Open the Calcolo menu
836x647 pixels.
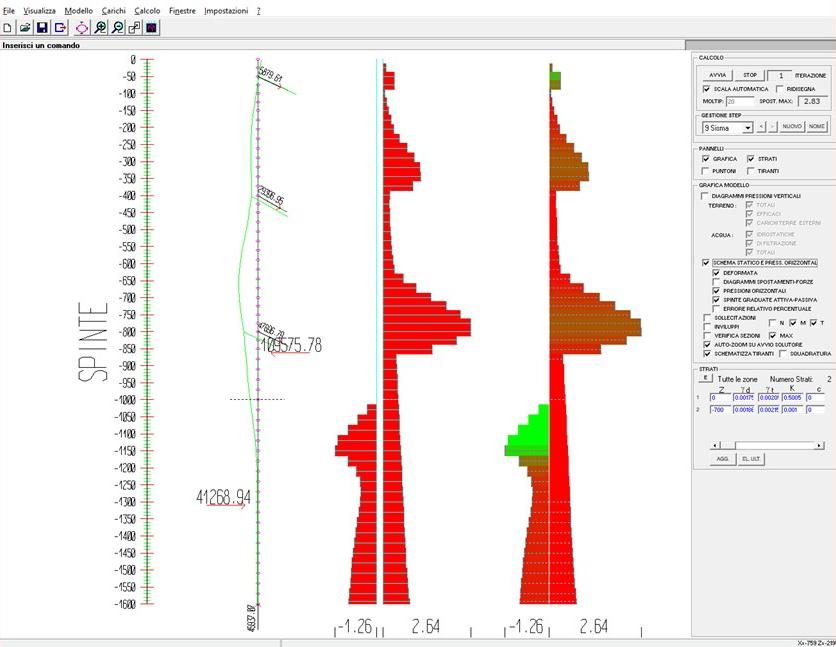[147, 9]
